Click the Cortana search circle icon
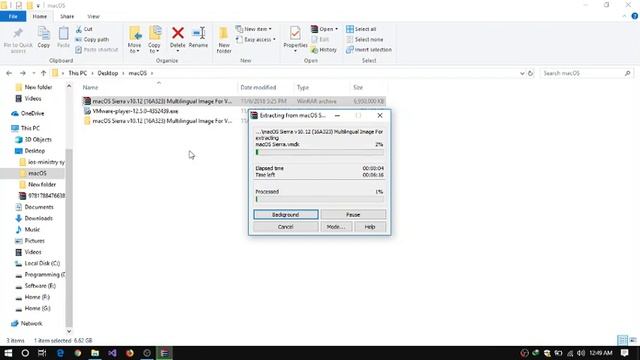 coord(25,353)
